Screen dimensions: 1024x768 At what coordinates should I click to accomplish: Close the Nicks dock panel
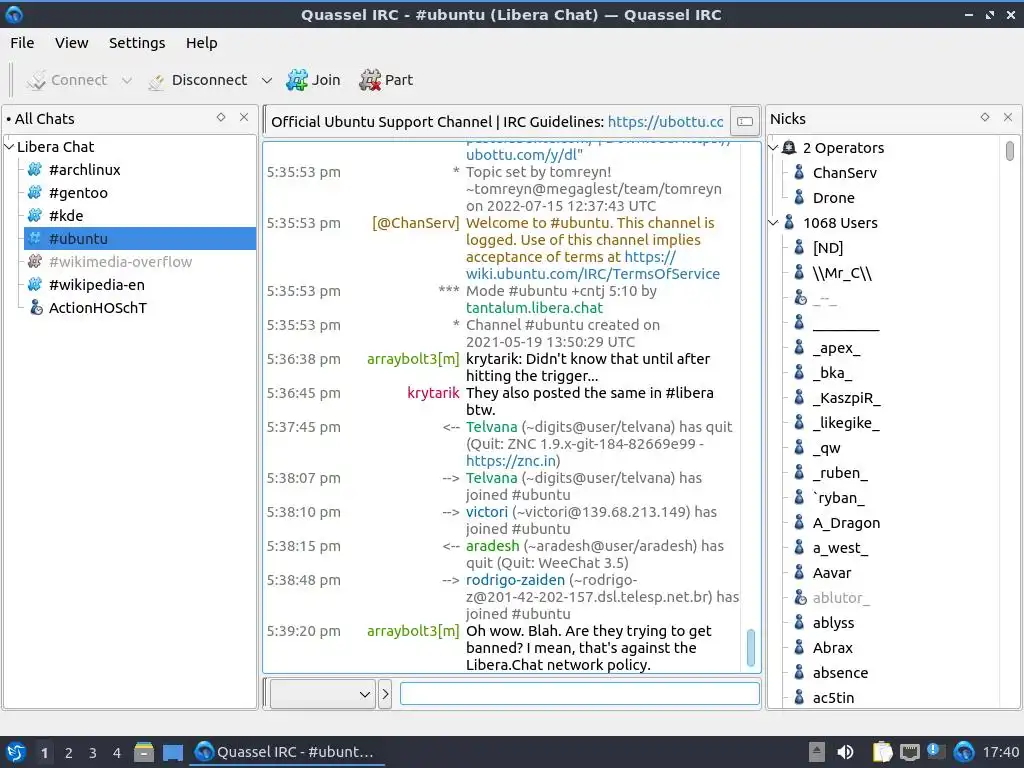pyautogui.click(x=1008, y=118)
